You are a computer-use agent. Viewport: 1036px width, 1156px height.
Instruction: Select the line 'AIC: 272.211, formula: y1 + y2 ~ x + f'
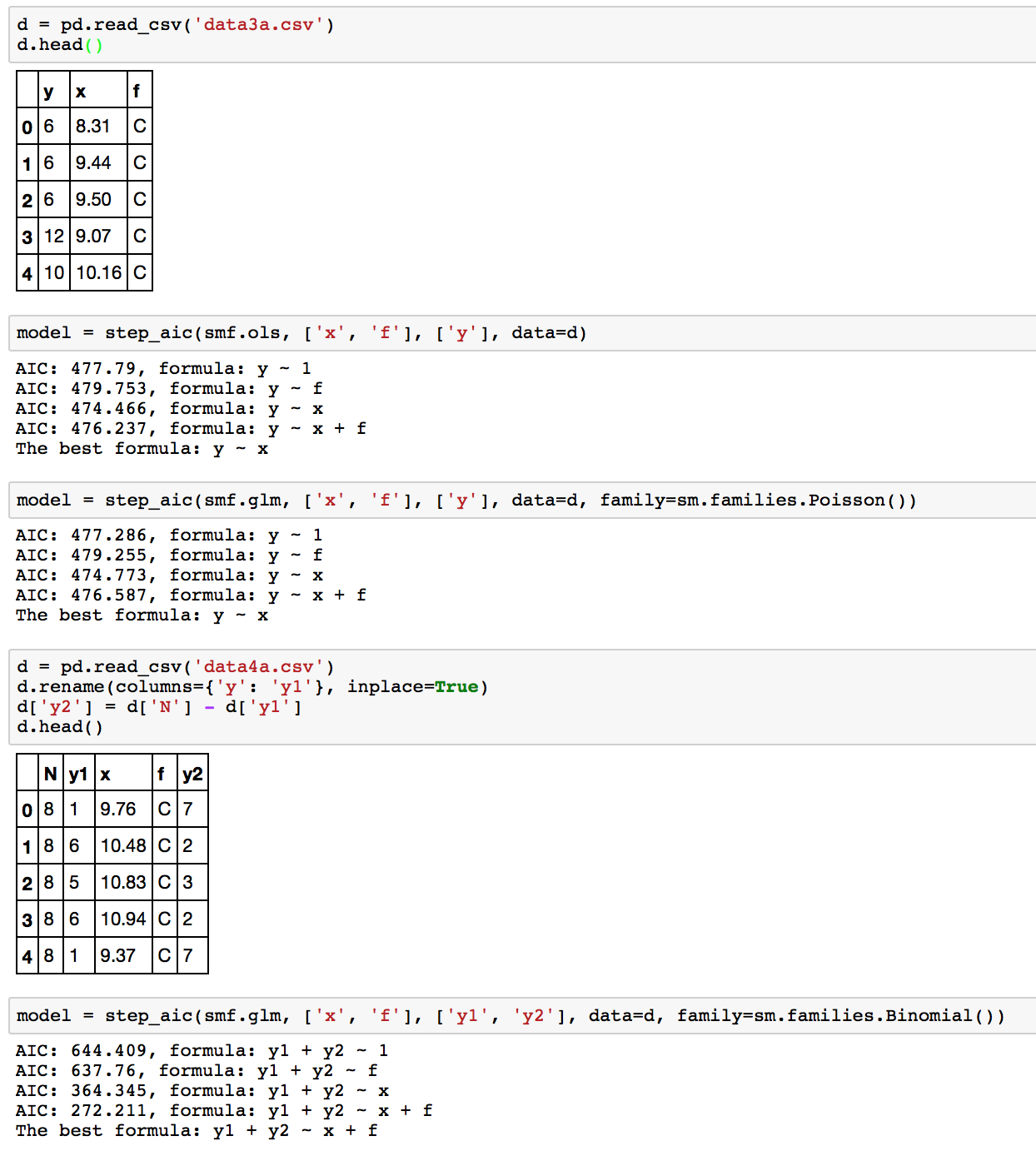point(222,1110)
